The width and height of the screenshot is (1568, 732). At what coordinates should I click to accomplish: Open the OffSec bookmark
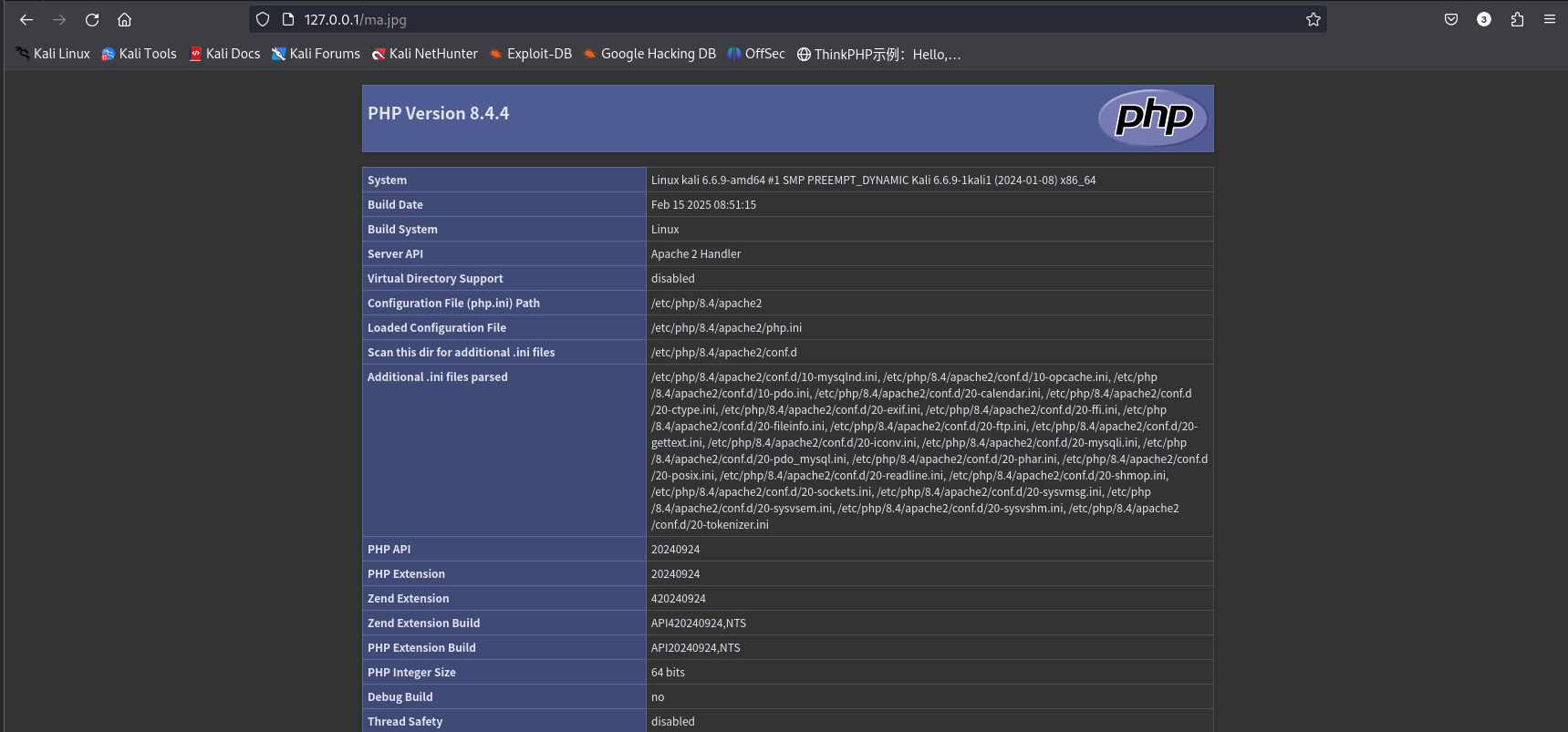click(756, 54)
